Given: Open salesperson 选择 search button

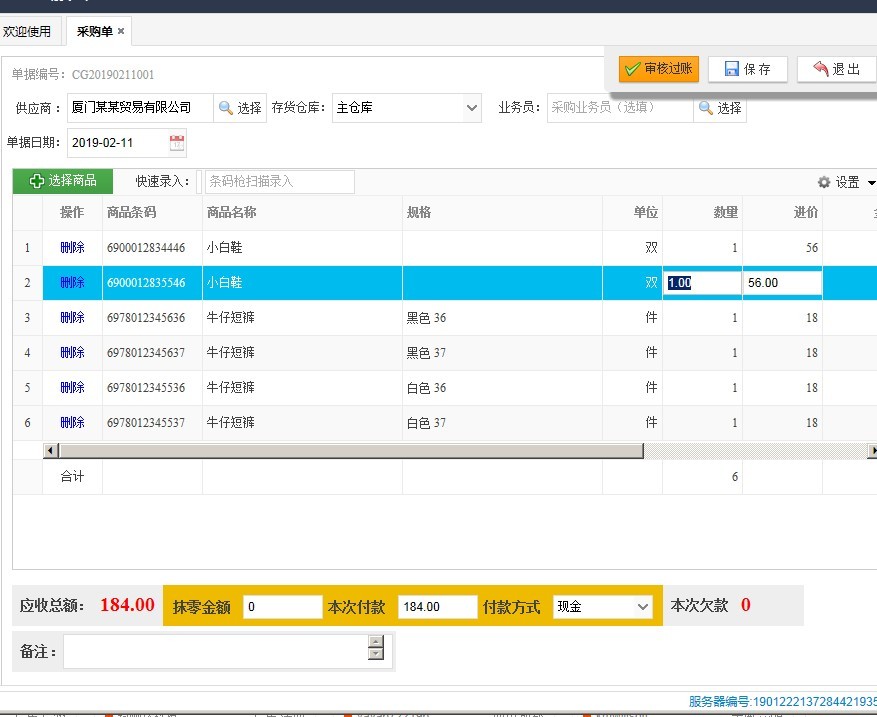Looking at the screenshot, I should (720, 108).
